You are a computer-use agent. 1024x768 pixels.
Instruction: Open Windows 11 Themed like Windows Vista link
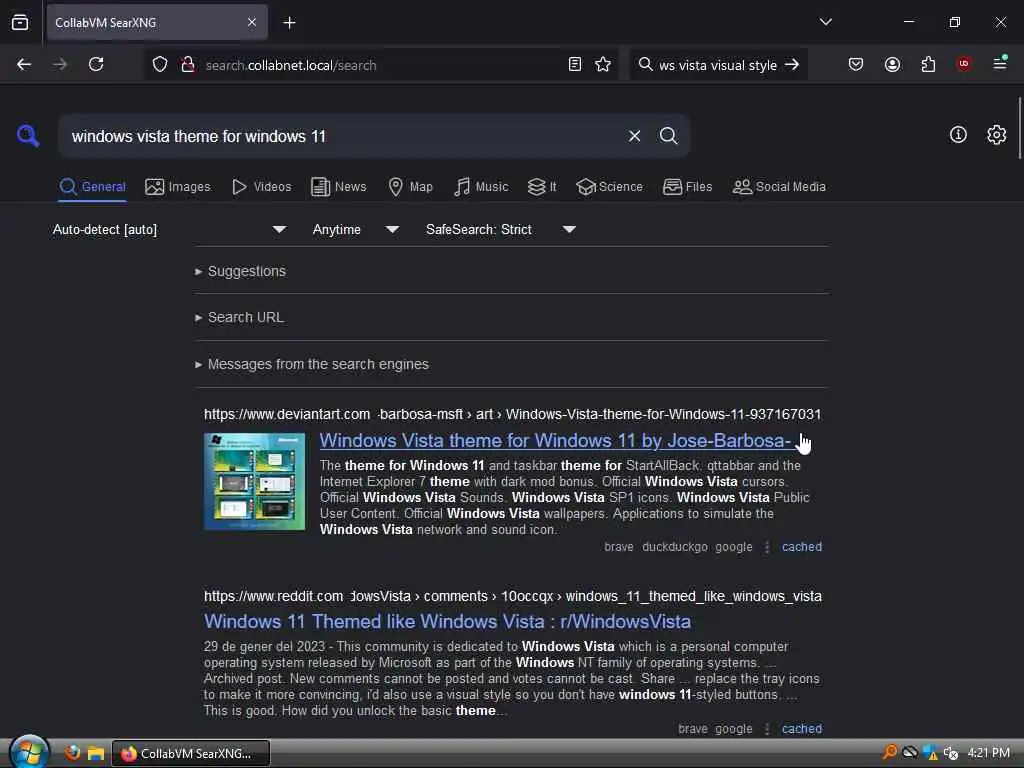(x=447, y=622)
